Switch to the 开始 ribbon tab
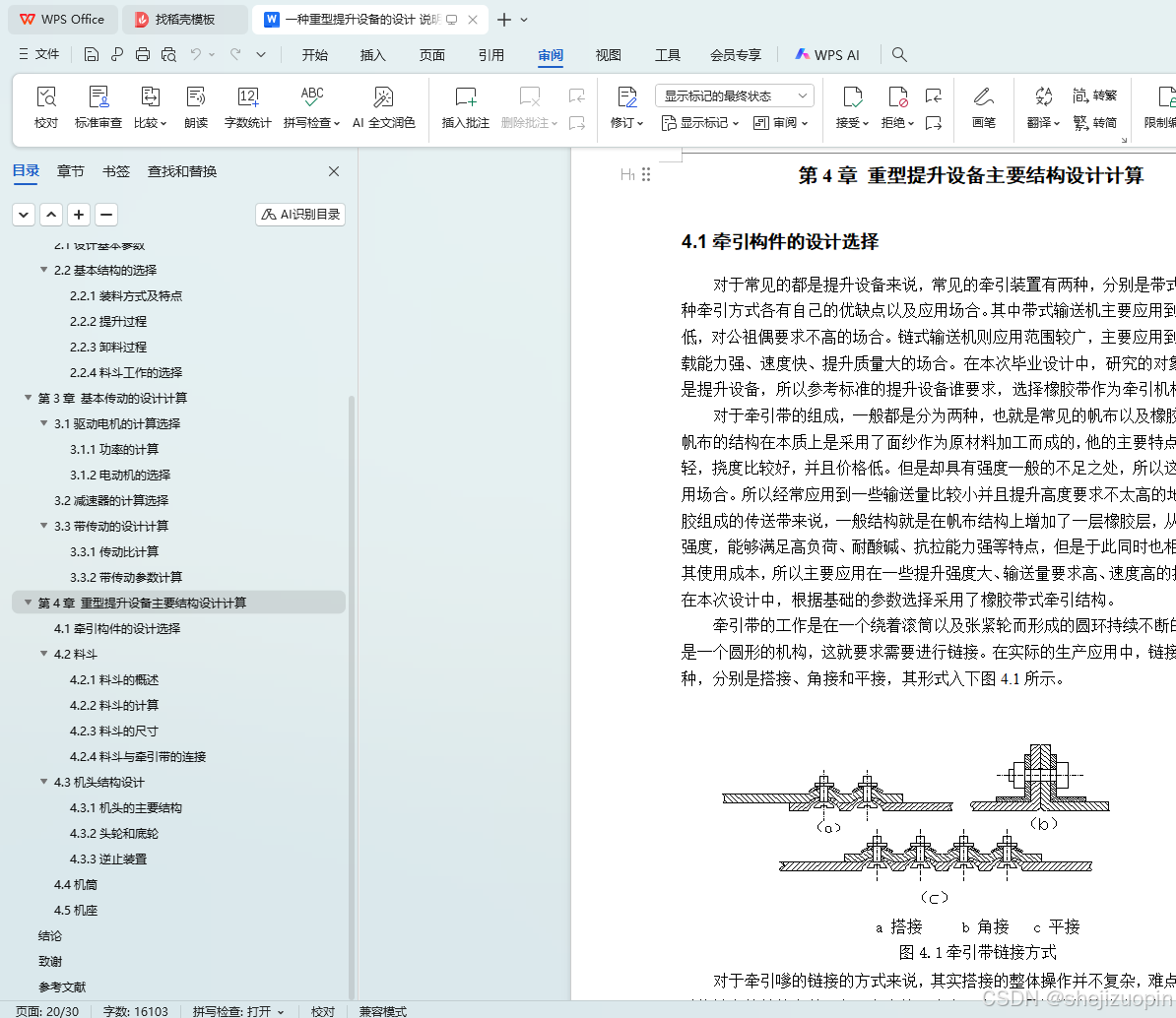Screen dimensions: 1176x1018 [x=315, y=55]
